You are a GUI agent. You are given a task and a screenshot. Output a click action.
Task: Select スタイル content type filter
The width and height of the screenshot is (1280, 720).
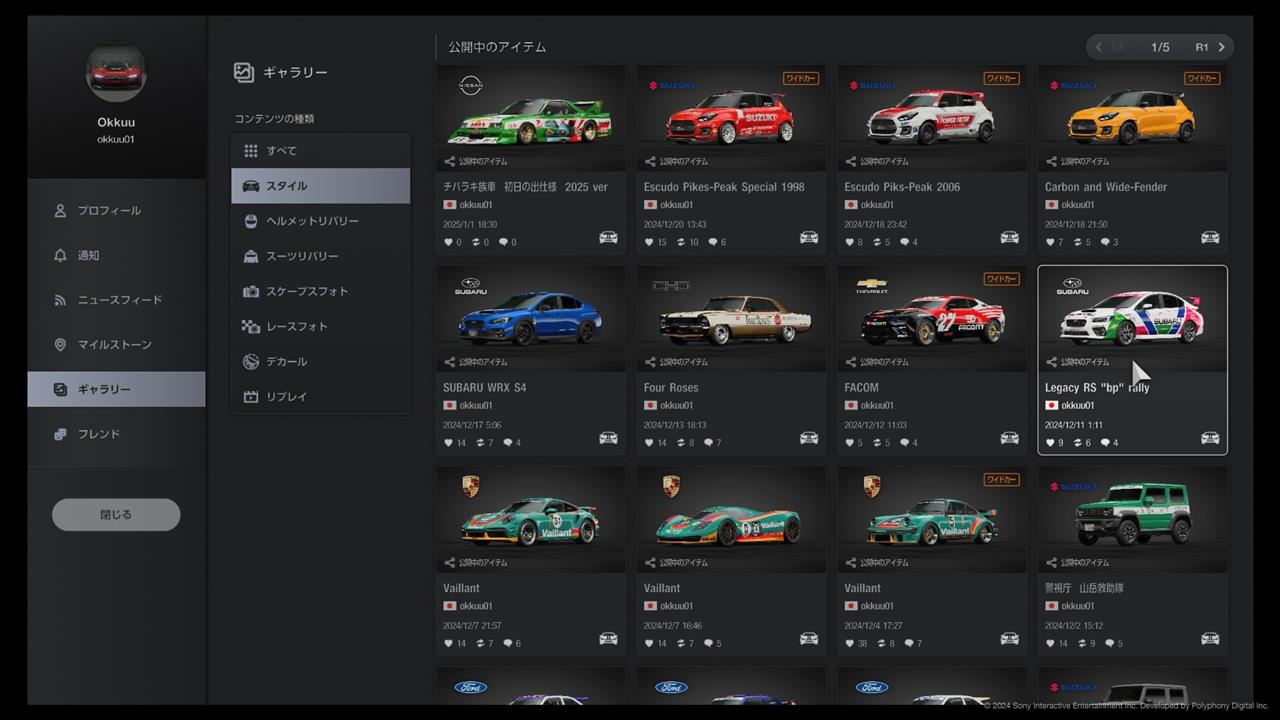[320, 186]
